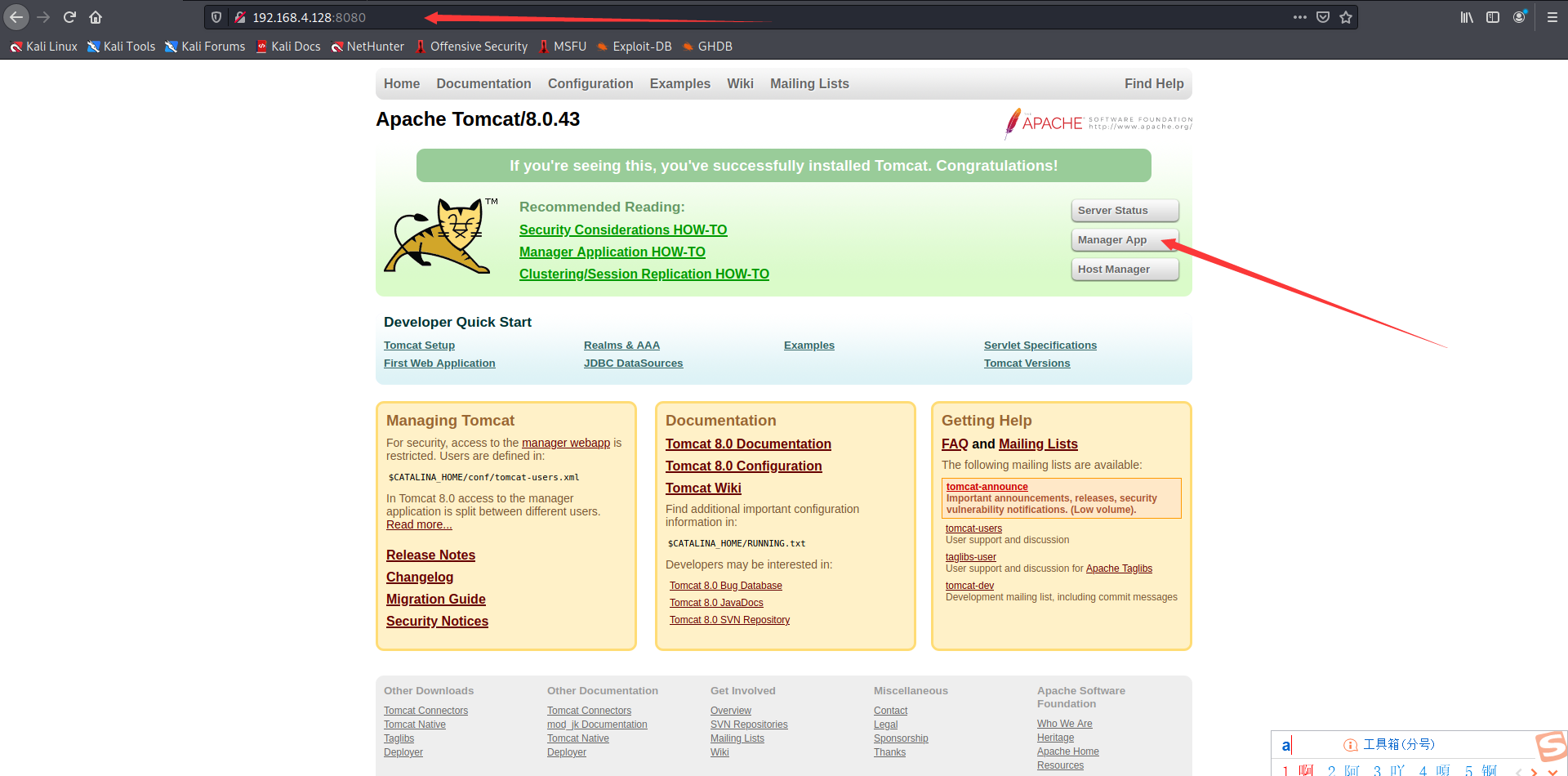The image size is (1568, 776).
Task: Open Tomcat 8.0 Bug Database link
Action: (x=726, y=586)
